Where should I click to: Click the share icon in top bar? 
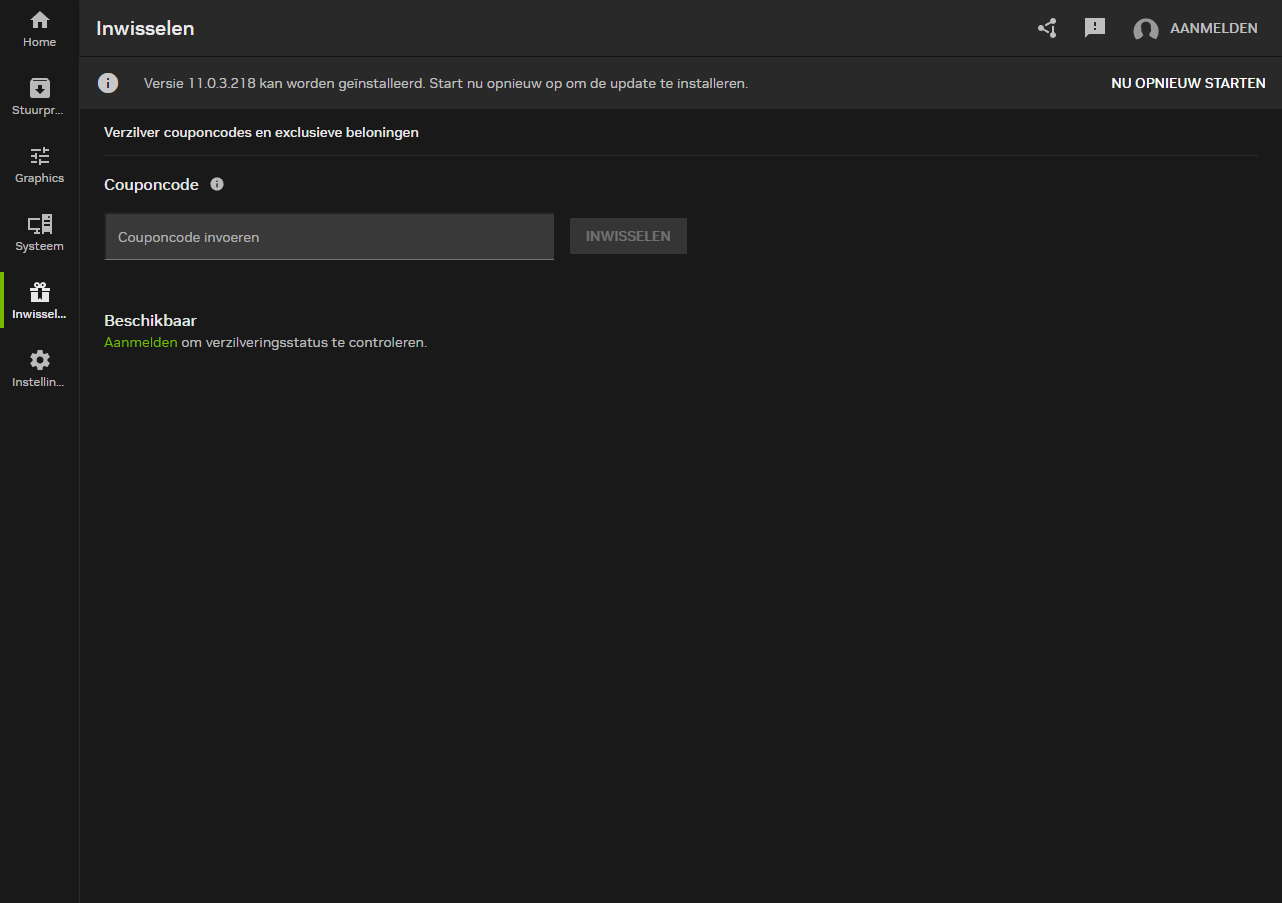[x=1047, y=28]
